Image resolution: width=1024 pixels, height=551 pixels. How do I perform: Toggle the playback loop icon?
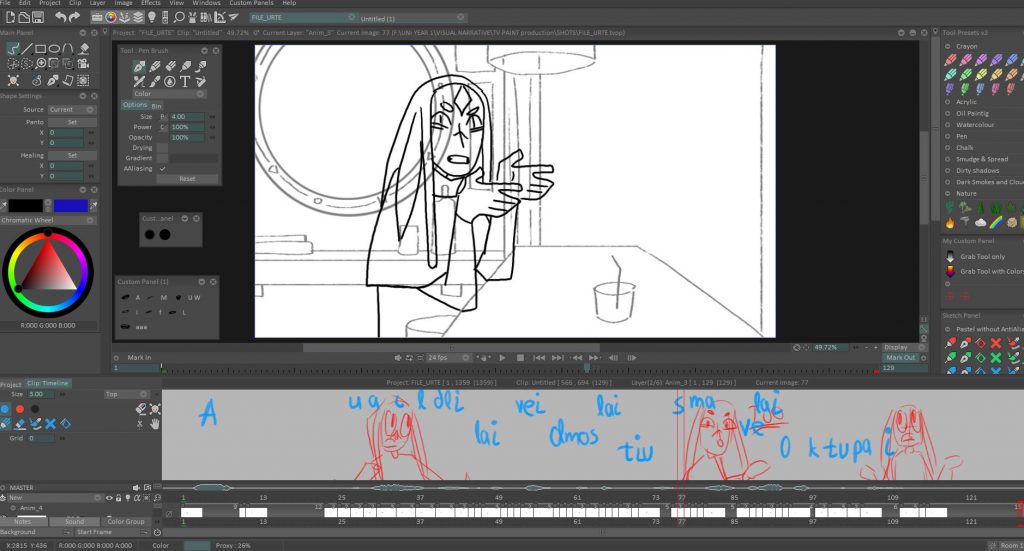point(409,358)
